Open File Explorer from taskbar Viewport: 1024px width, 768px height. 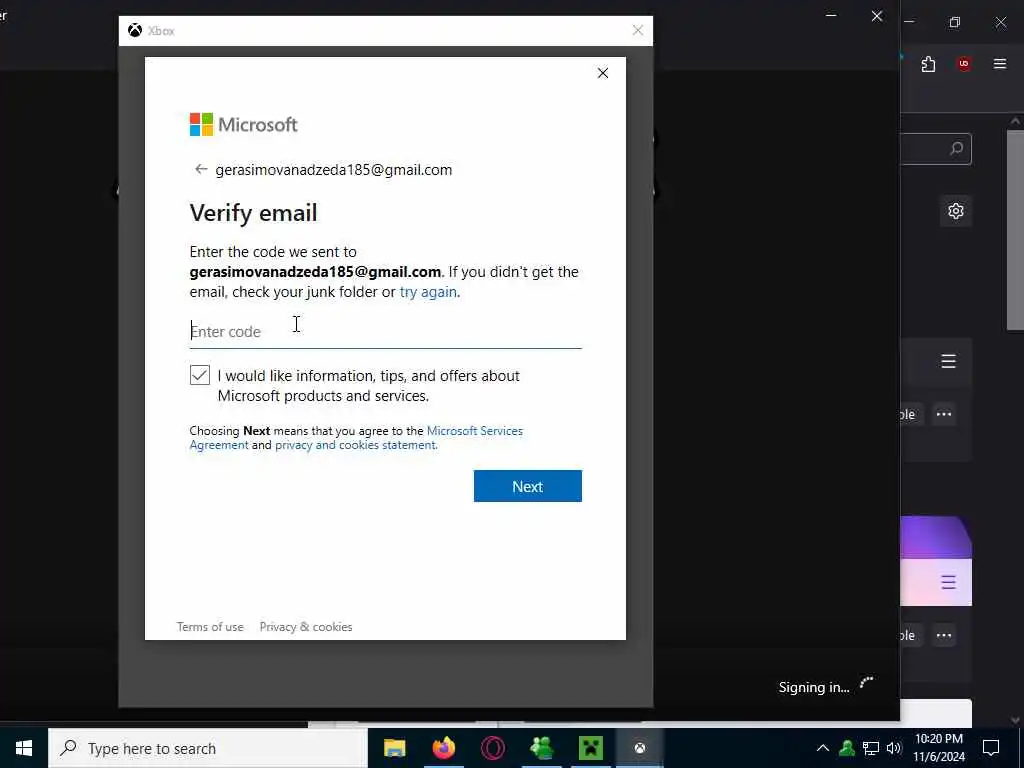point(394,748)
